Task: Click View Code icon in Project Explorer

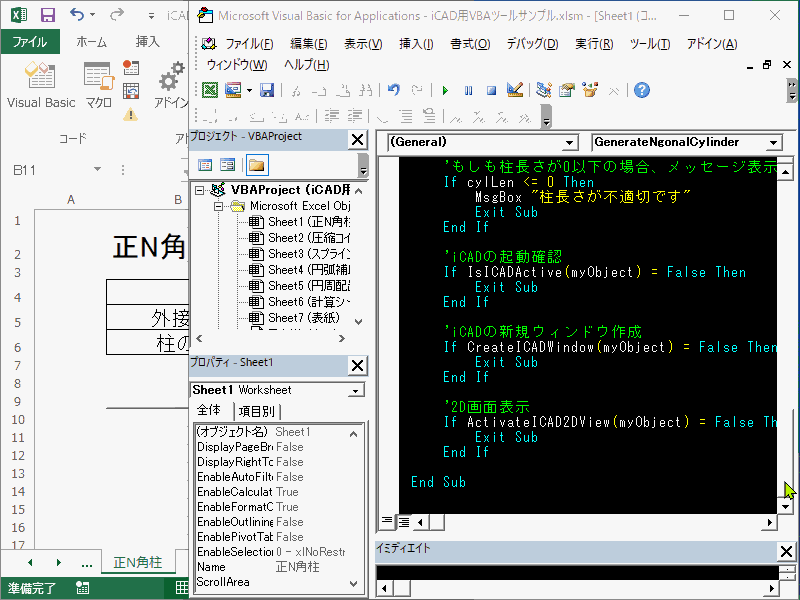Action: point(206,164)
